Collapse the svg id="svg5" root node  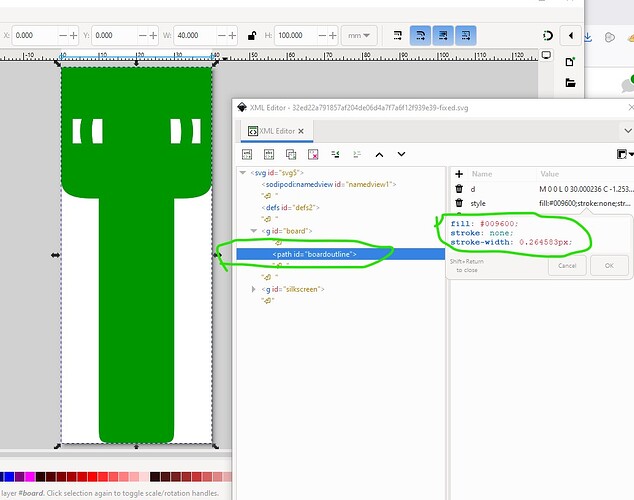click(243, 173)
